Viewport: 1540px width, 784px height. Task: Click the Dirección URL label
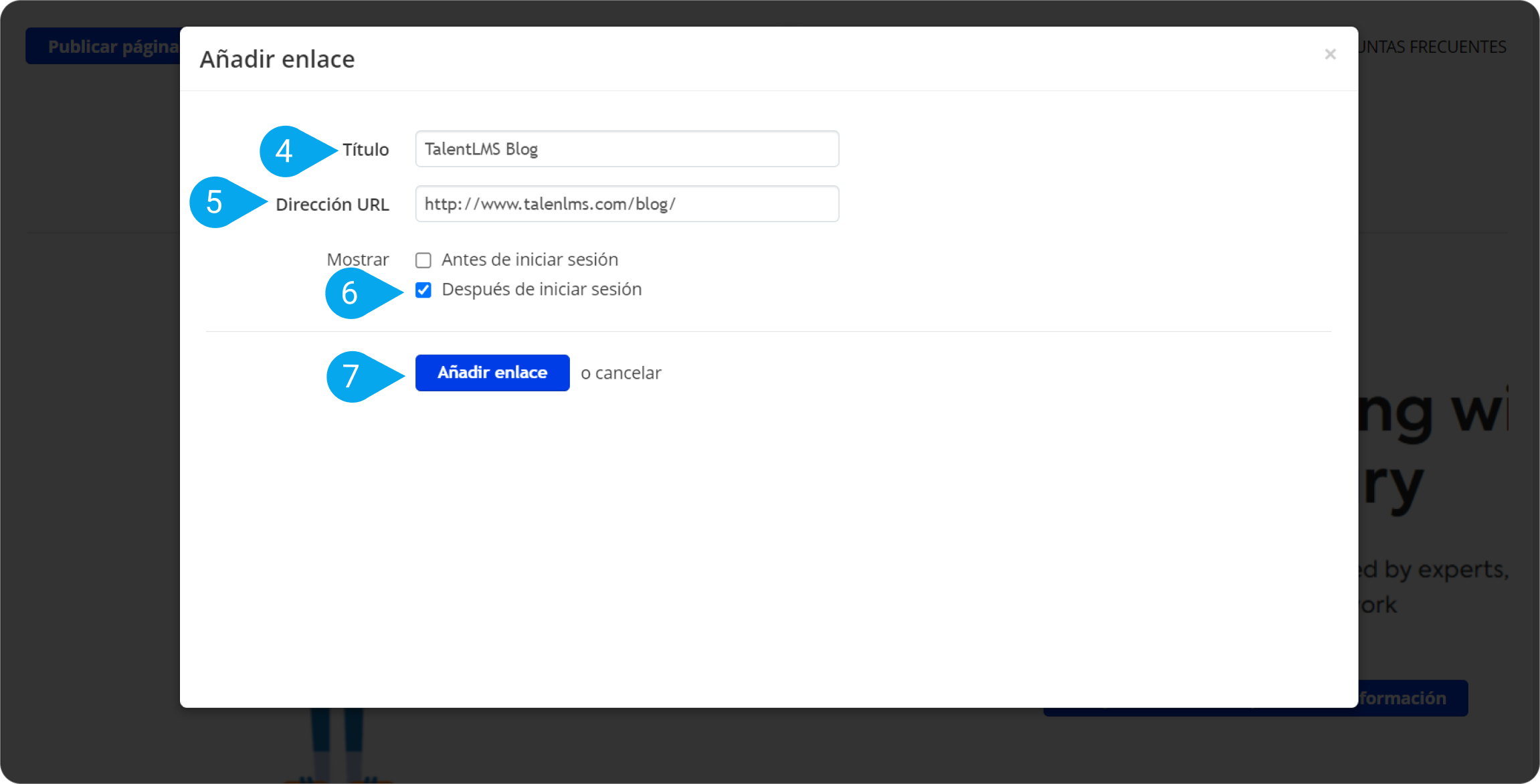tap(332, 204)
